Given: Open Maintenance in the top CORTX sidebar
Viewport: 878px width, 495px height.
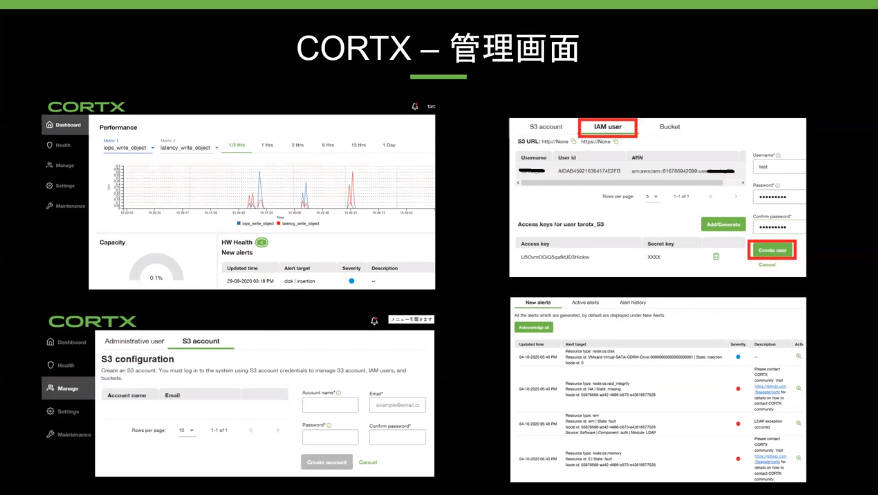Looking at the screenshot, I should 66,206.
